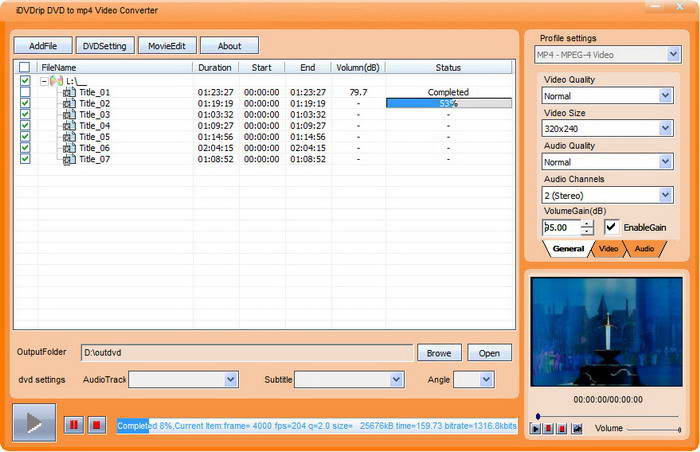This screenshot has height=452, width=700.
Task: Sort by the Duration column header
Action: click(x=215, y=67)
